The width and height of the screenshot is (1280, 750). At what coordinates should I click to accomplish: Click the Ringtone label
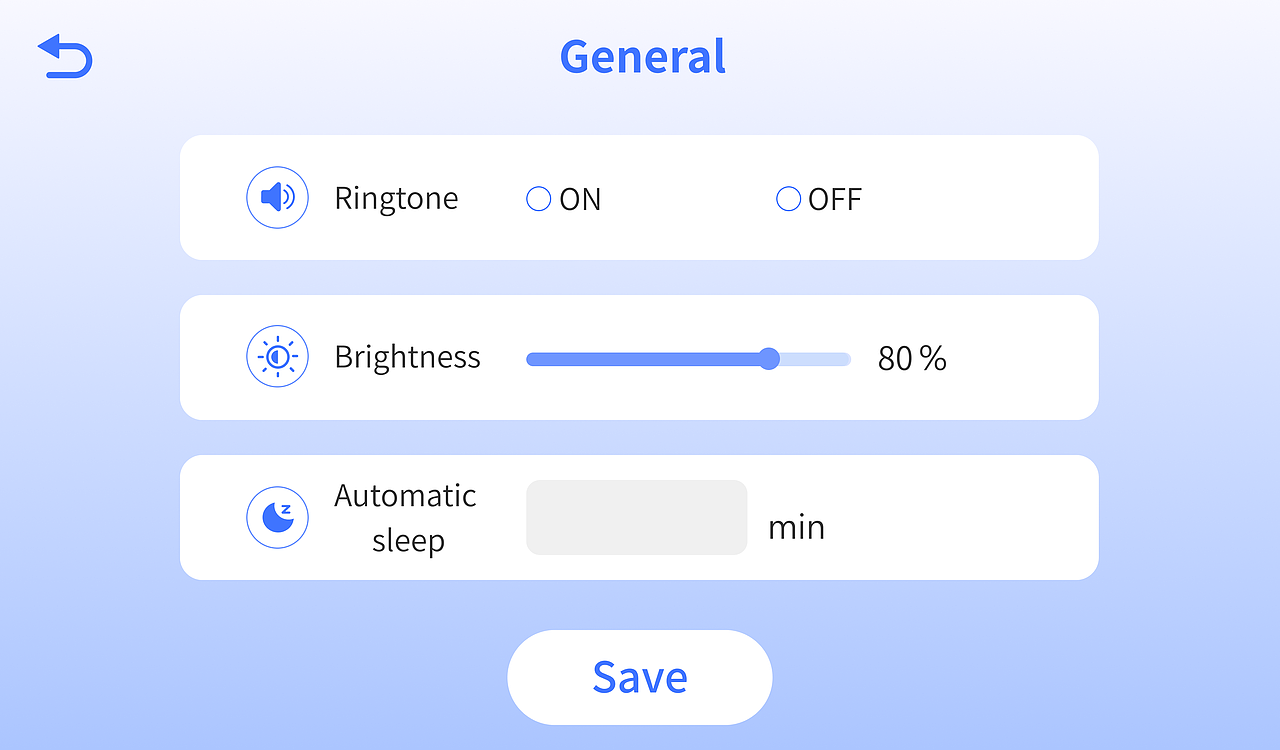click(396, 198)
